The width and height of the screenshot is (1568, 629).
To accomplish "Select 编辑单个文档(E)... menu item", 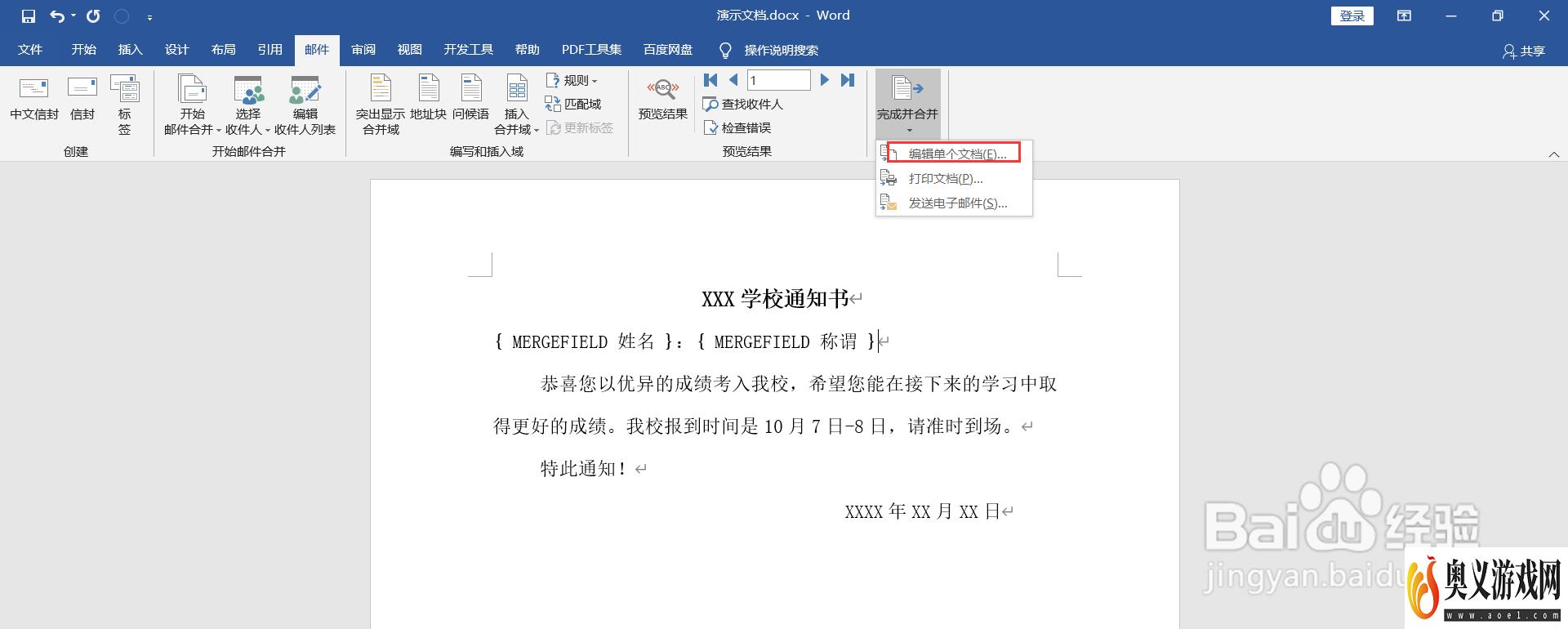I will (x=954, y=154).
